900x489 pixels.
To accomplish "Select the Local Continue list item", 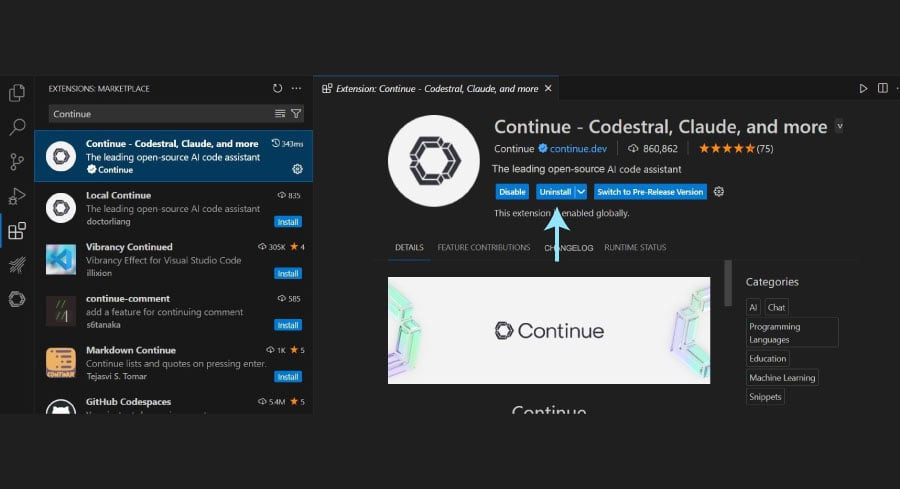I will coord(173,208).
